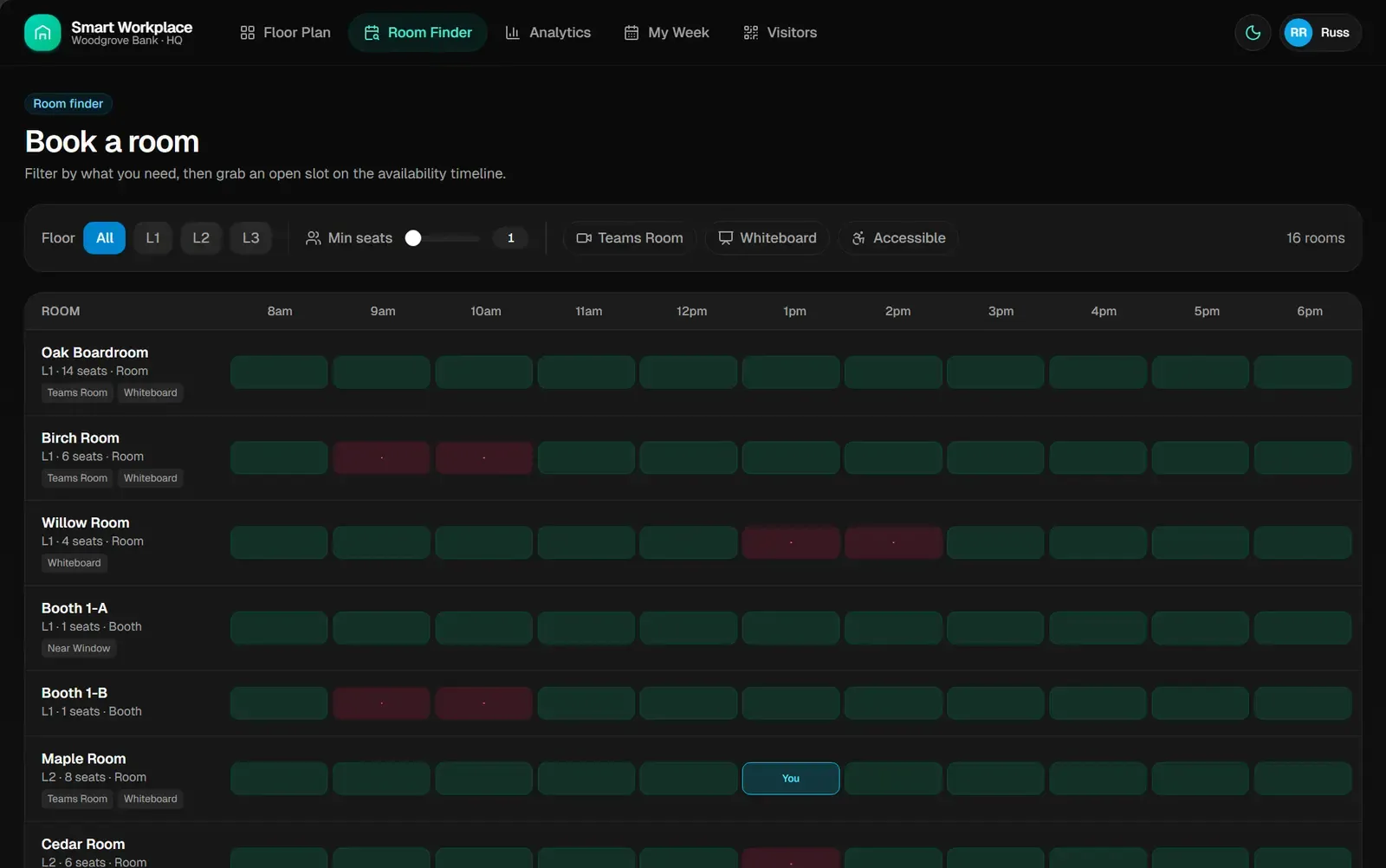Viewport: 1386px width, 868px height.
Task: Click the 16 rooms count
Action: tap(1315, 238)
